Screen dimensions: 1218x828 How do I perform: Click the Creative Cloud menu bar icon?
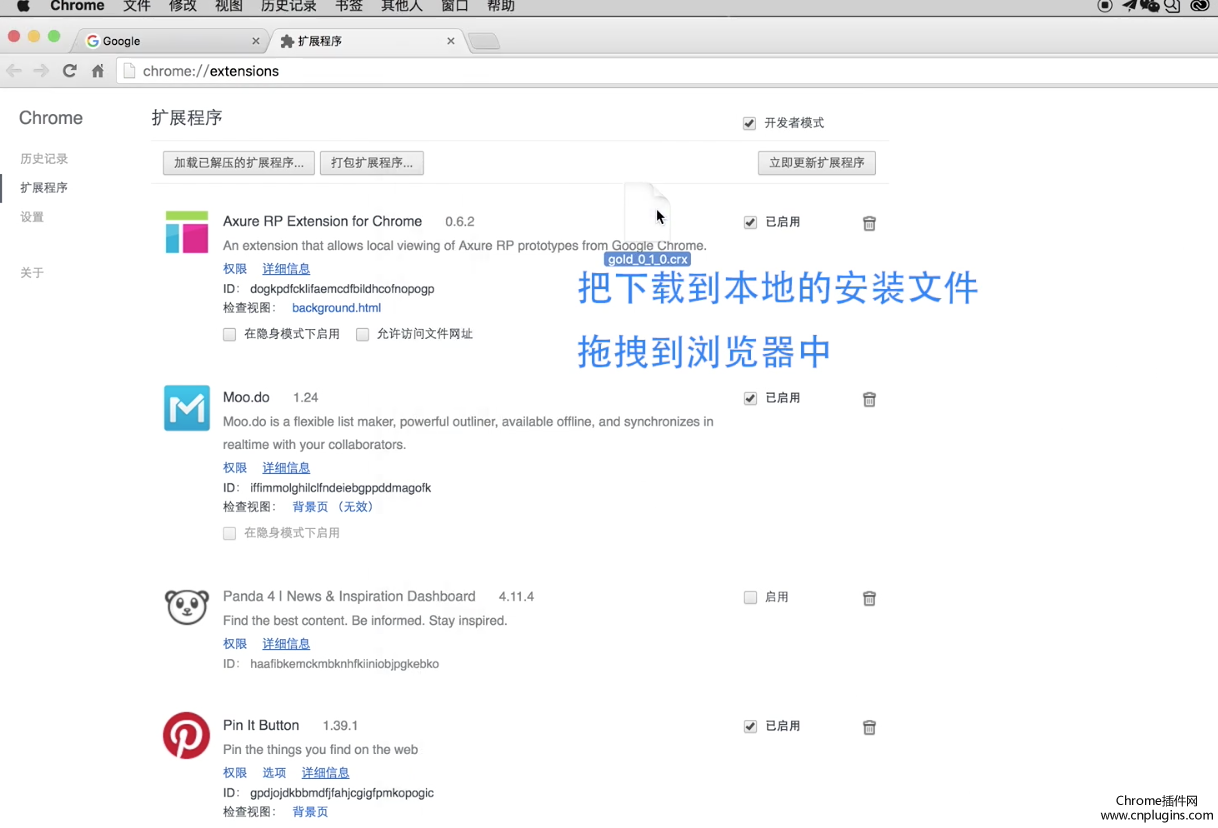pos(1200,6)
